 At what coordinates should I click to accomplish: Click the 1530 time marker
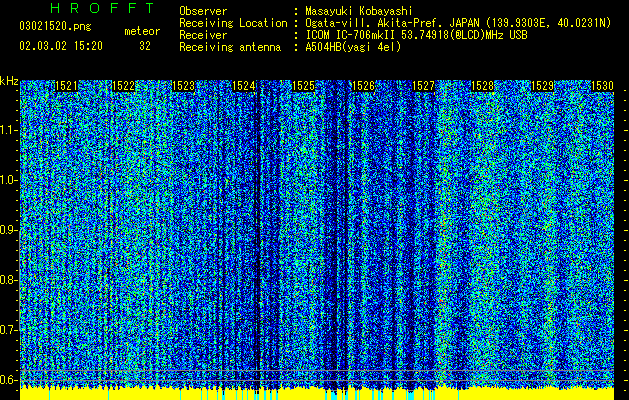(x=602, y=86)
